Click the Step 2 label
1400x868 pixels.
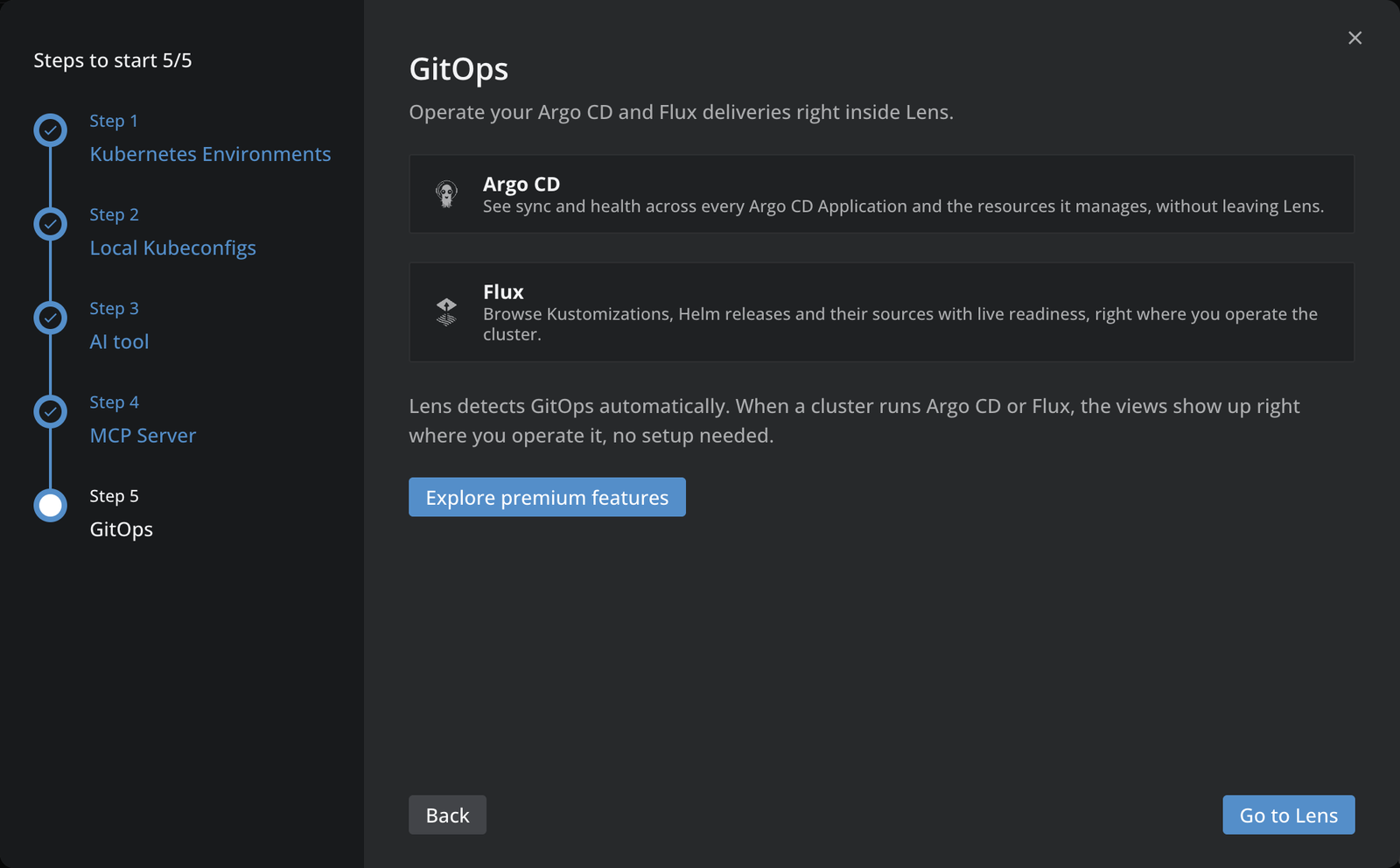click(x=114, y=214)
